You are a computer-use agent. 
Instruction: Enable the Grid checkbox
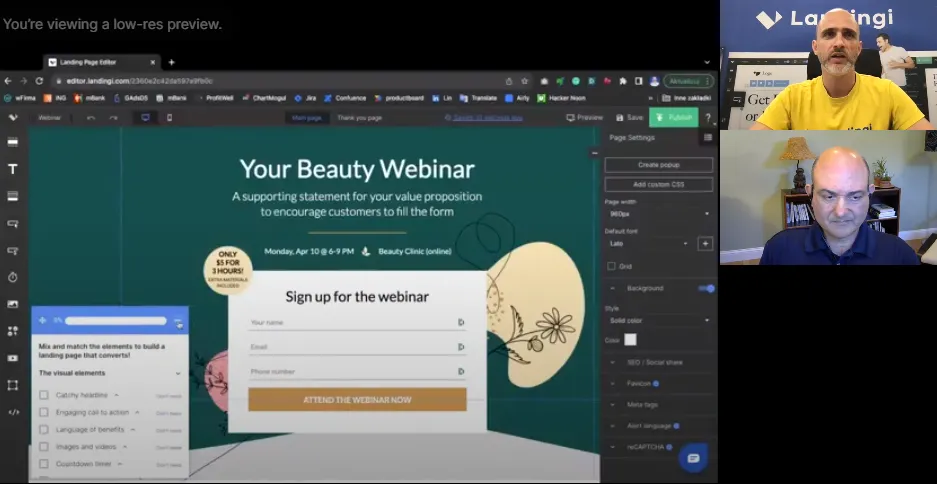(x=611, y=266)
